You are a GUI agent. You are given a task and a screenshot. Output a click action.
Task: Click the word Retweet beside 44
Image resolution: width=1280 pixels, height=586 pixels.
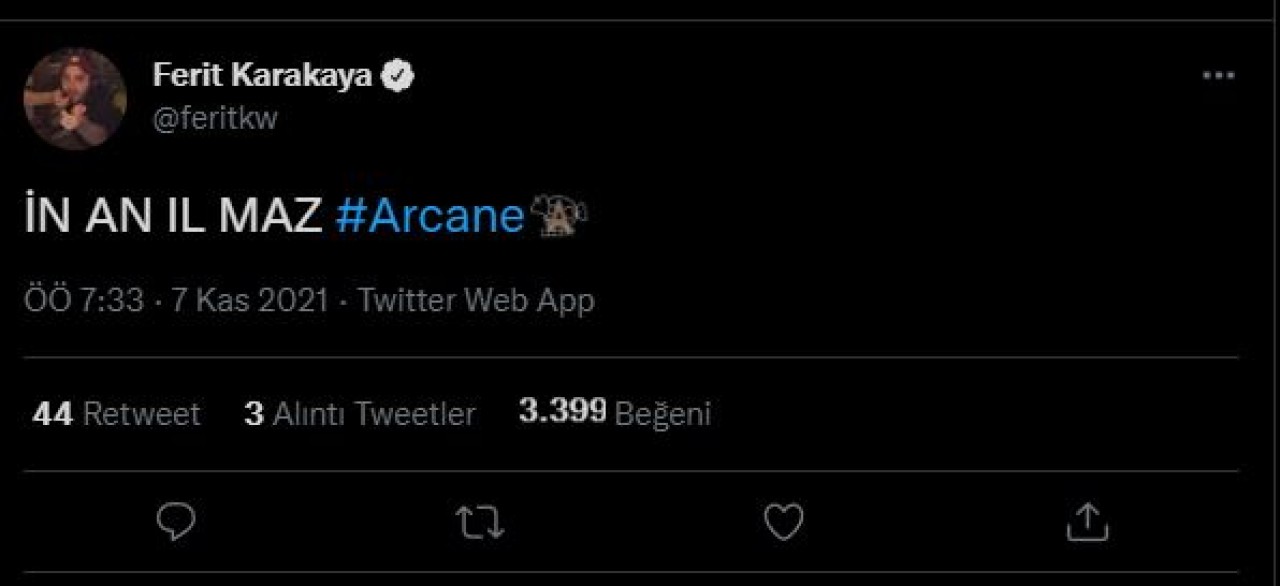141,413
